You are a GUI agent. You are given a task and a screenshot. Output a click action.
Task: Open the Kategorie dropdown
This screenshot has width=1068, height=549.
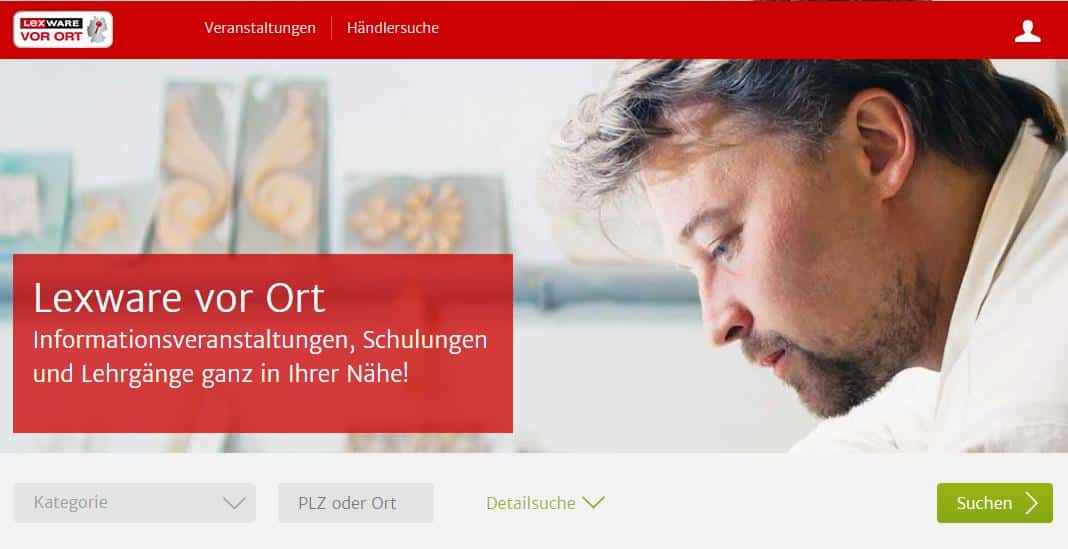[134, 503]
